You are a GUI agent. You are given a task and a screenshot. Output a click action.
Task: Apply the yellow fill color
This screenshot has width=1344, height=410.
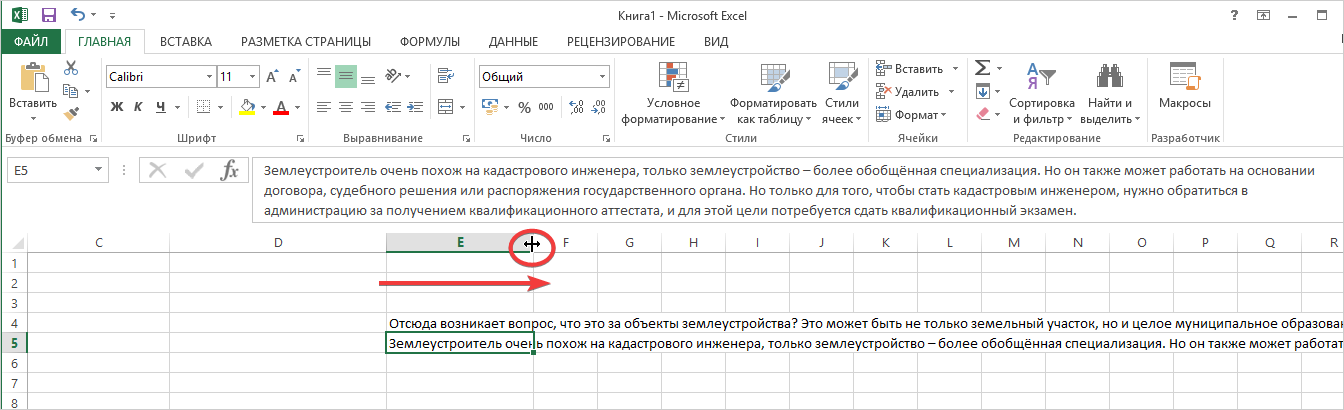(x=247, y=107)
